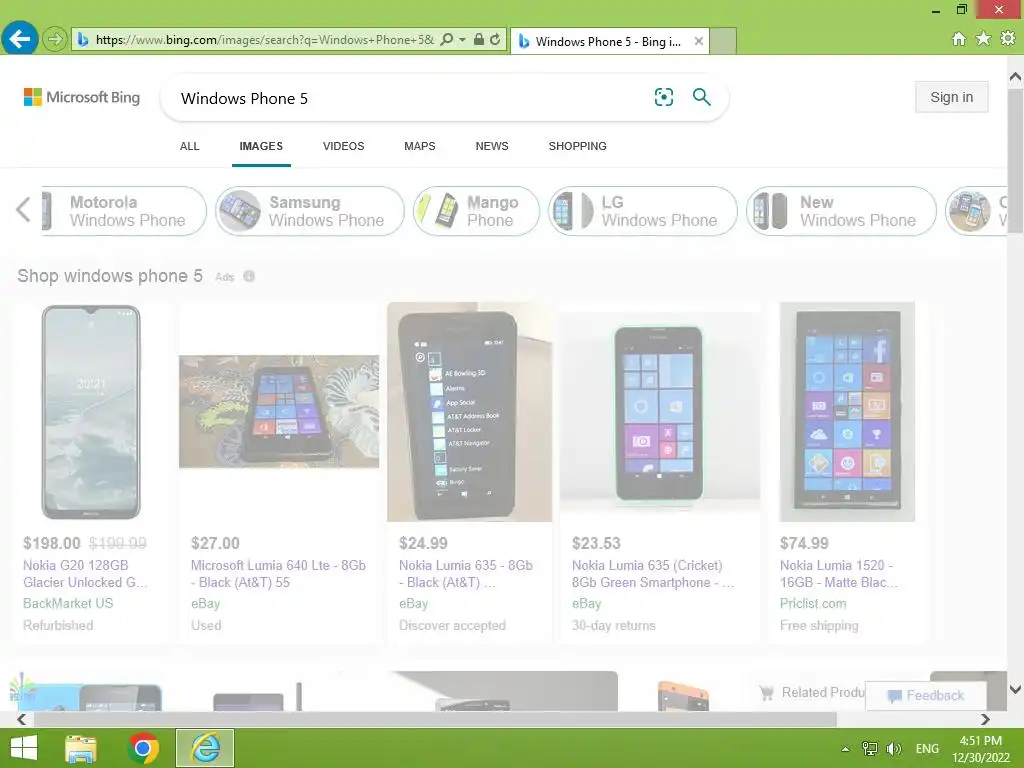Screen dimensions: 1024x768
Task: Select Samsung Windows Phone suggestion
Action: tap(310, 211)
